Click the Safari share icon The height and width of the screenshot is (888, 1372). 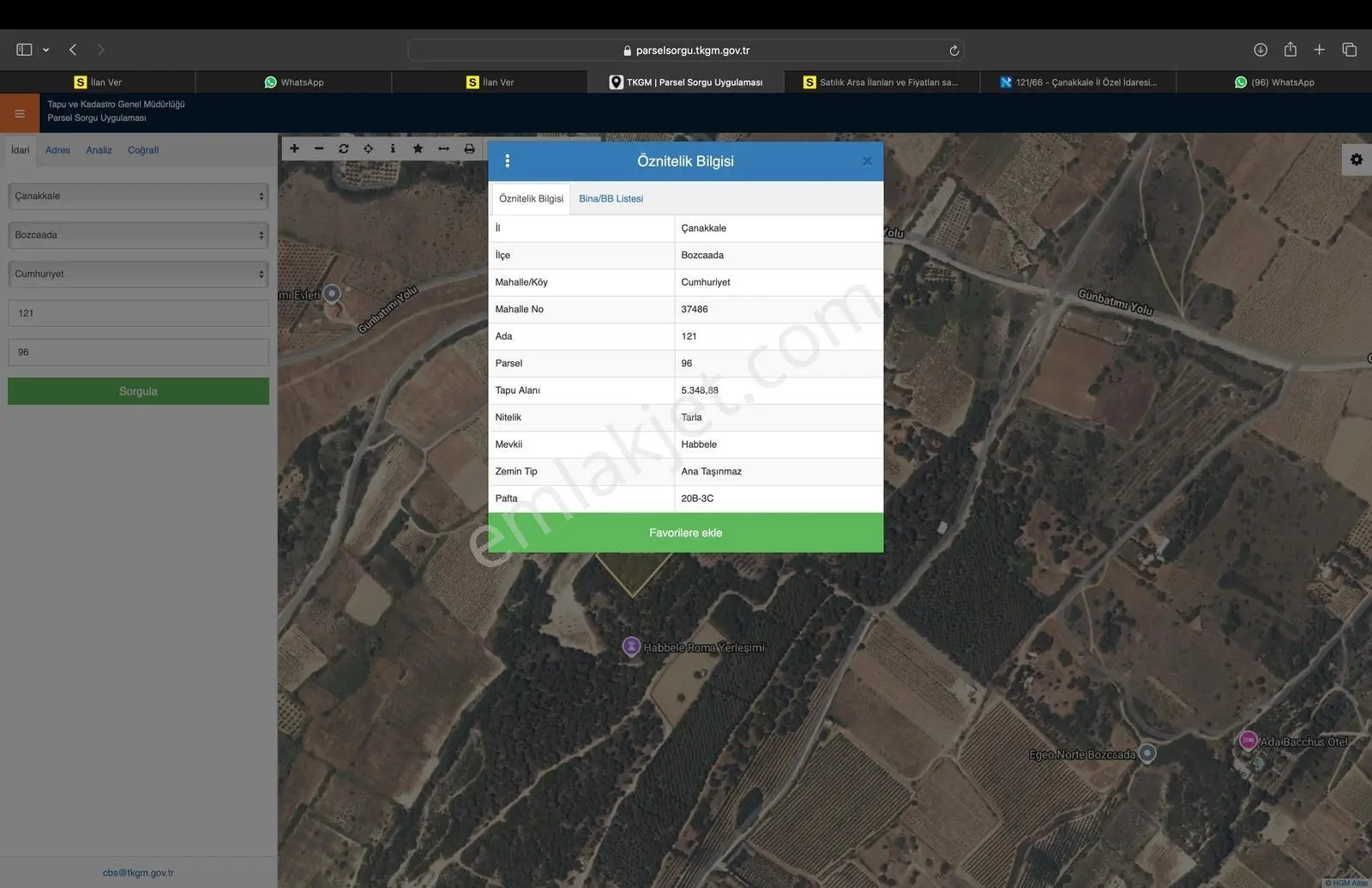(1291, 50)
